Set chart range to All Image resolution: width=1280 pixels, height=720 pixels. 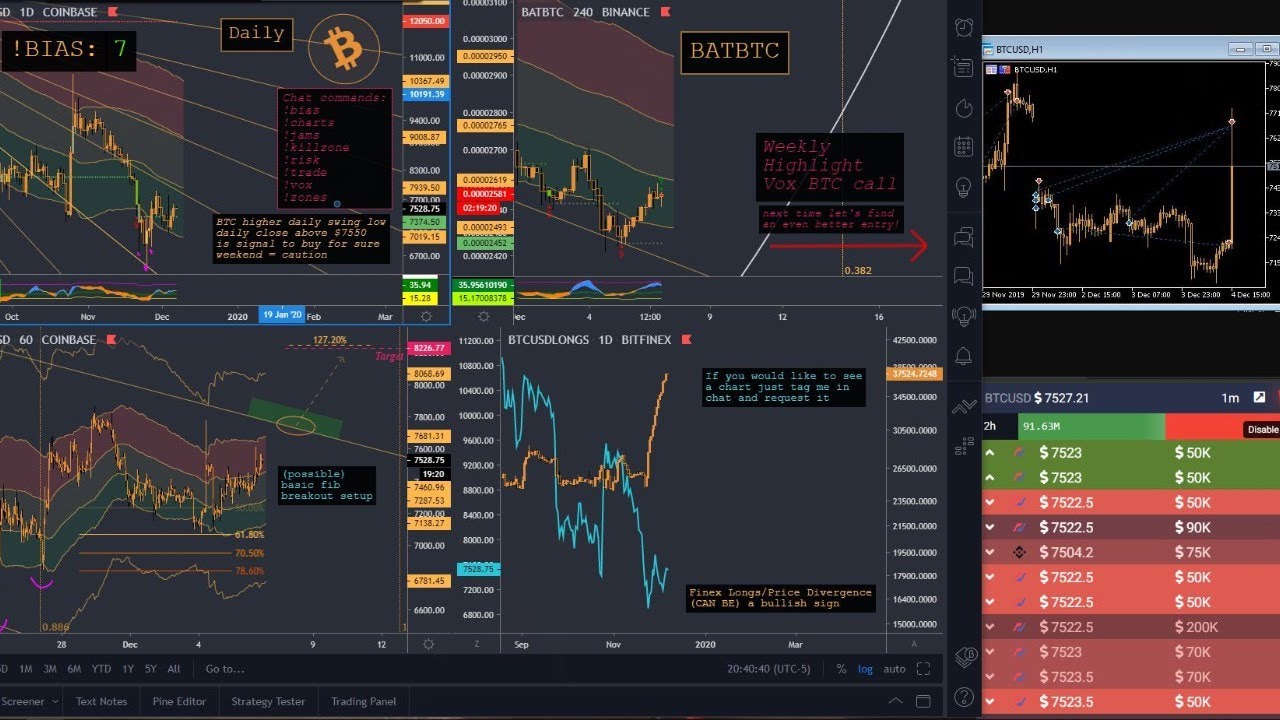pos(174,669)
